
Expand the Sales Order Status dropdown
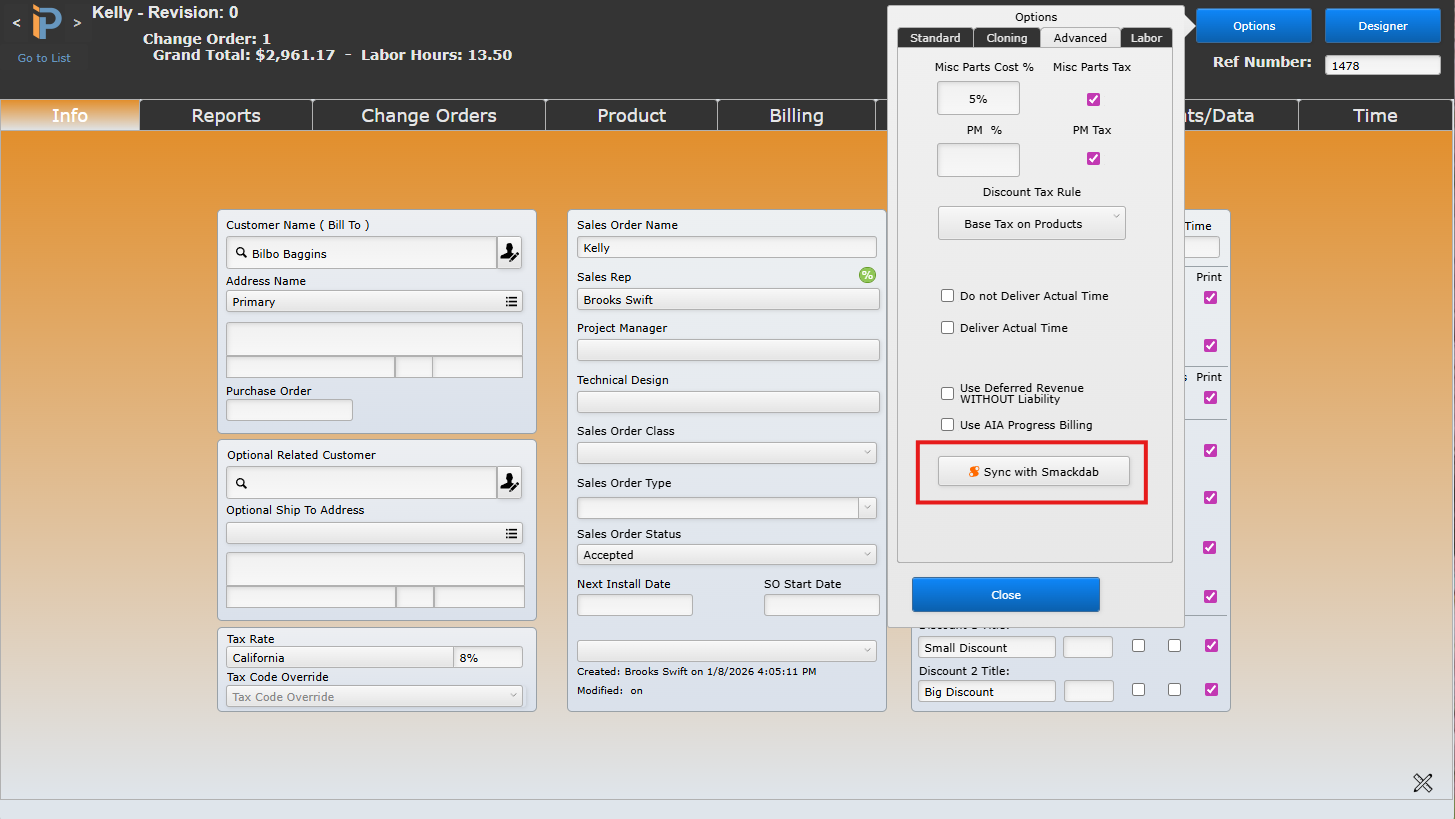(x=726, y=555)
